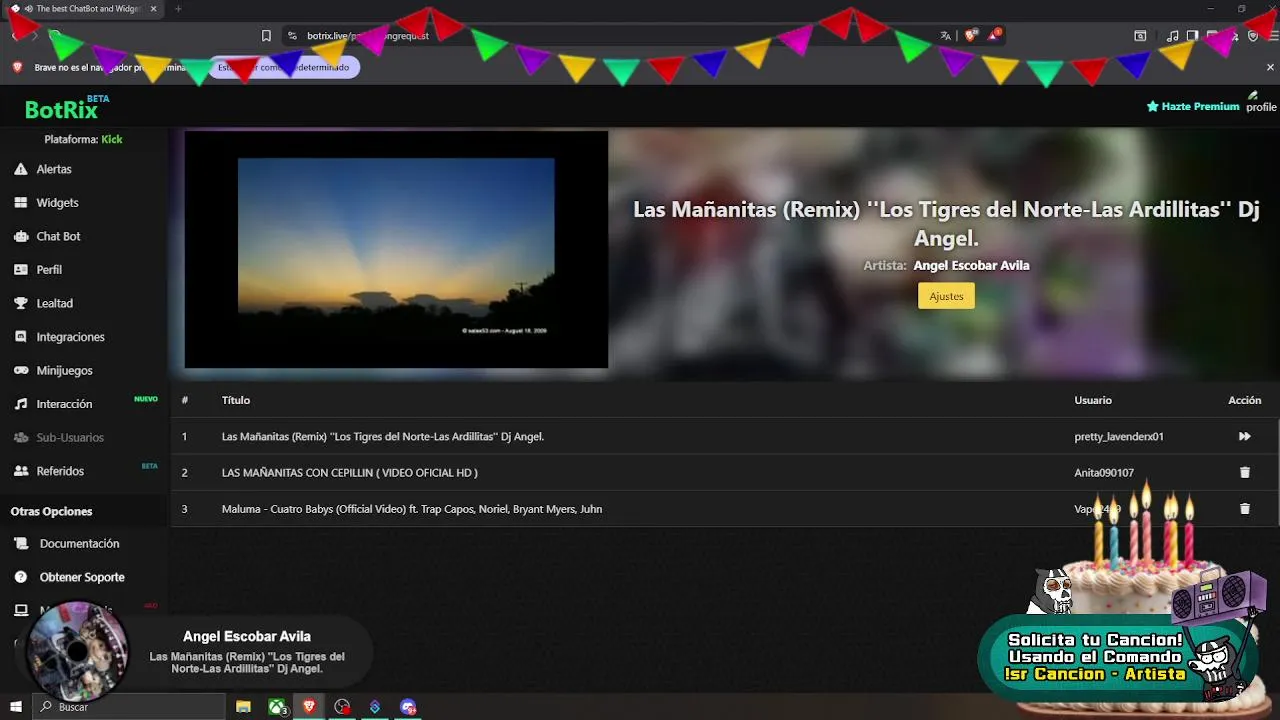Open Referidos people icon
The width and height of the screenshot is (1280, 720).
click(x=20, y=471)
